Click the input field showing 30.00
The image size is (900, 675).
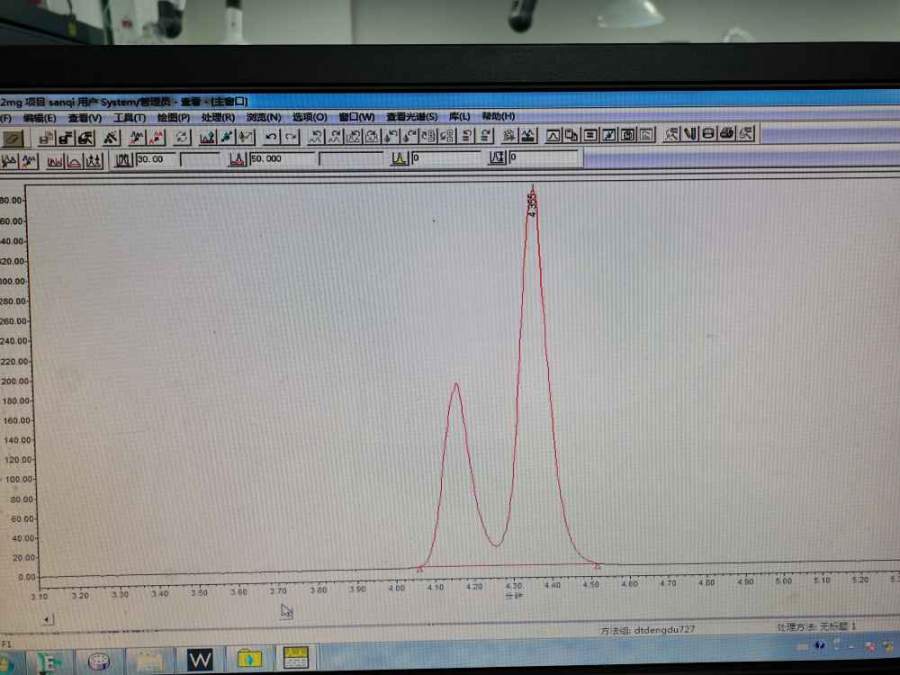(157, 159)
